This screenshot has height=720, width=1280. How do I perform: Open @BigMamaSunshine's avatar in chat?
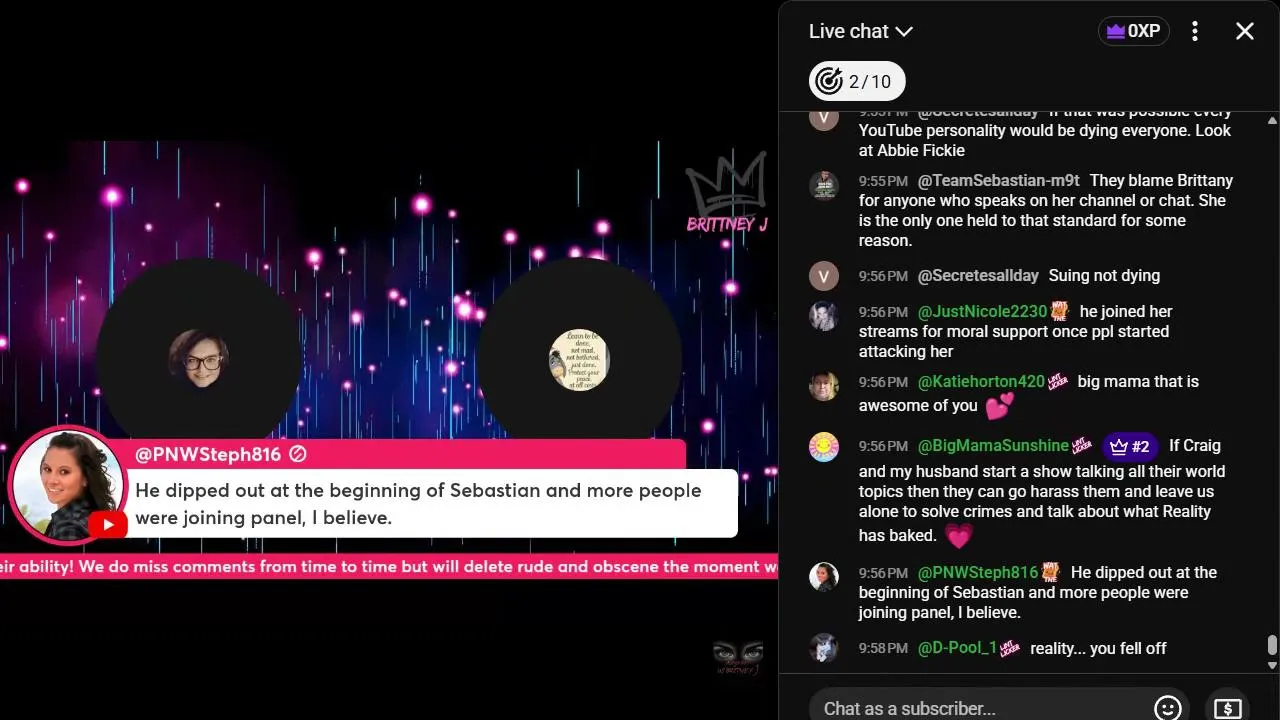(824, 446)
